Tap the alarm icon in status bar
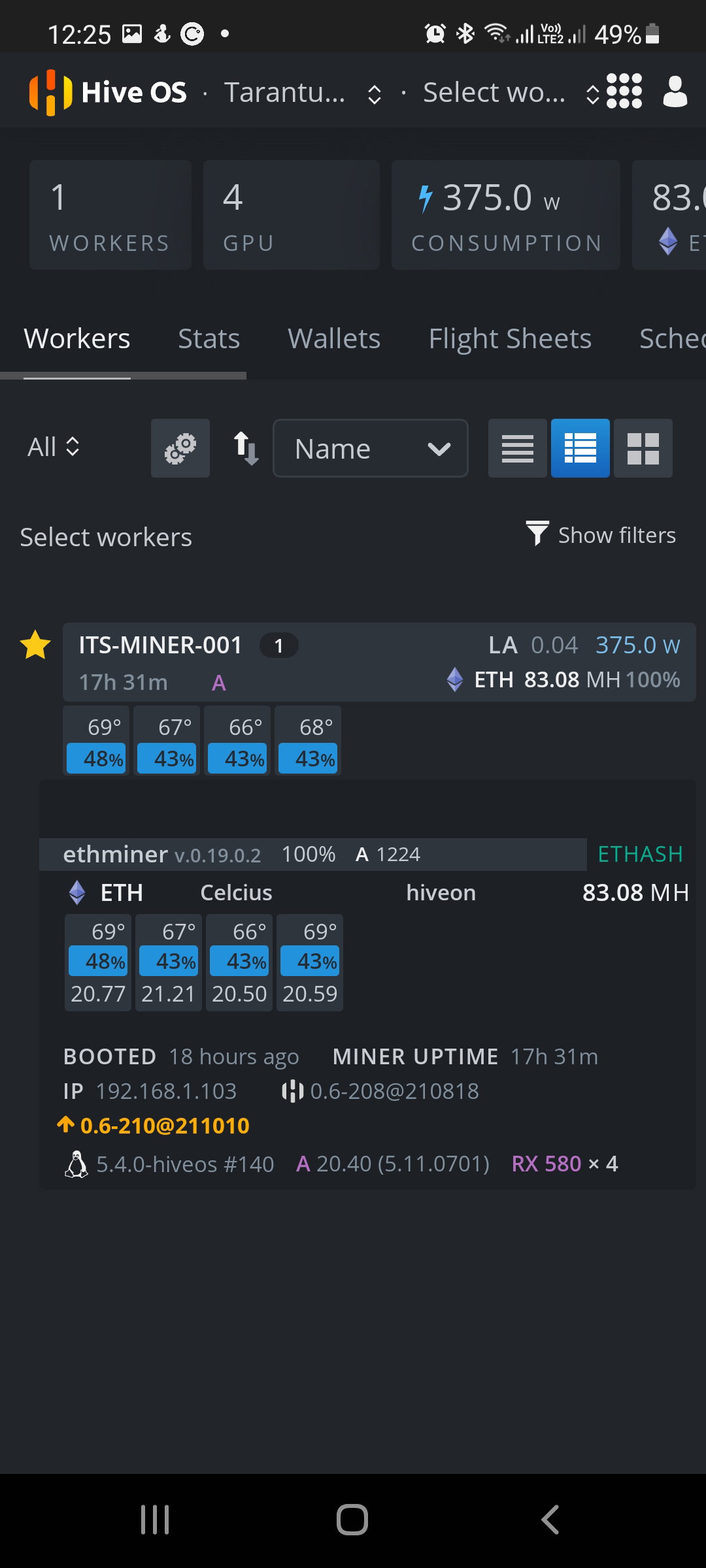The height and width of the screenshot is (1568, 706). coord(435,33)
